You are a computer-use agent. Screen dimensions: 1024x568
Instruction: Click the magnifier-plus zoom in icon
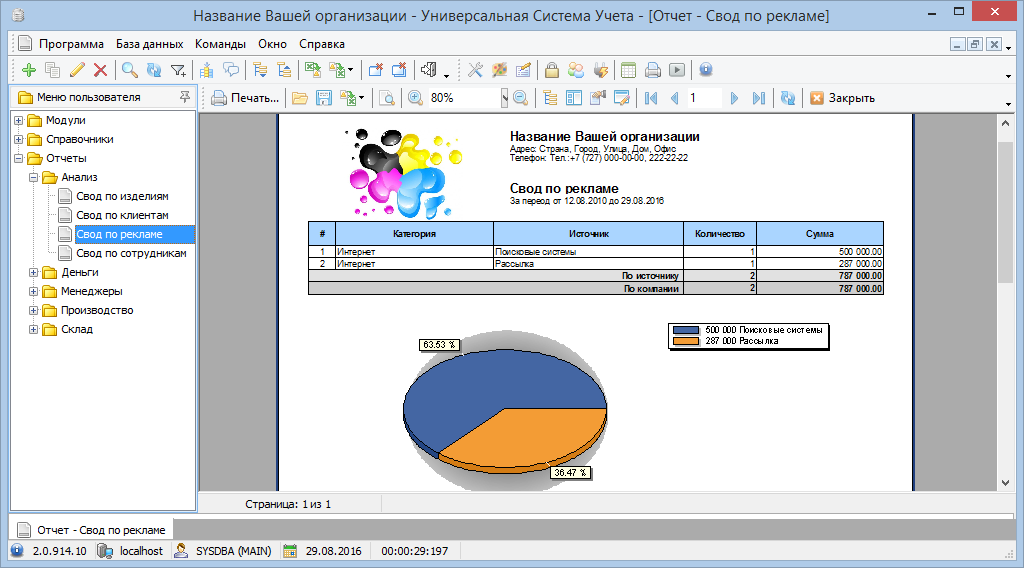[x=414, y=98]
